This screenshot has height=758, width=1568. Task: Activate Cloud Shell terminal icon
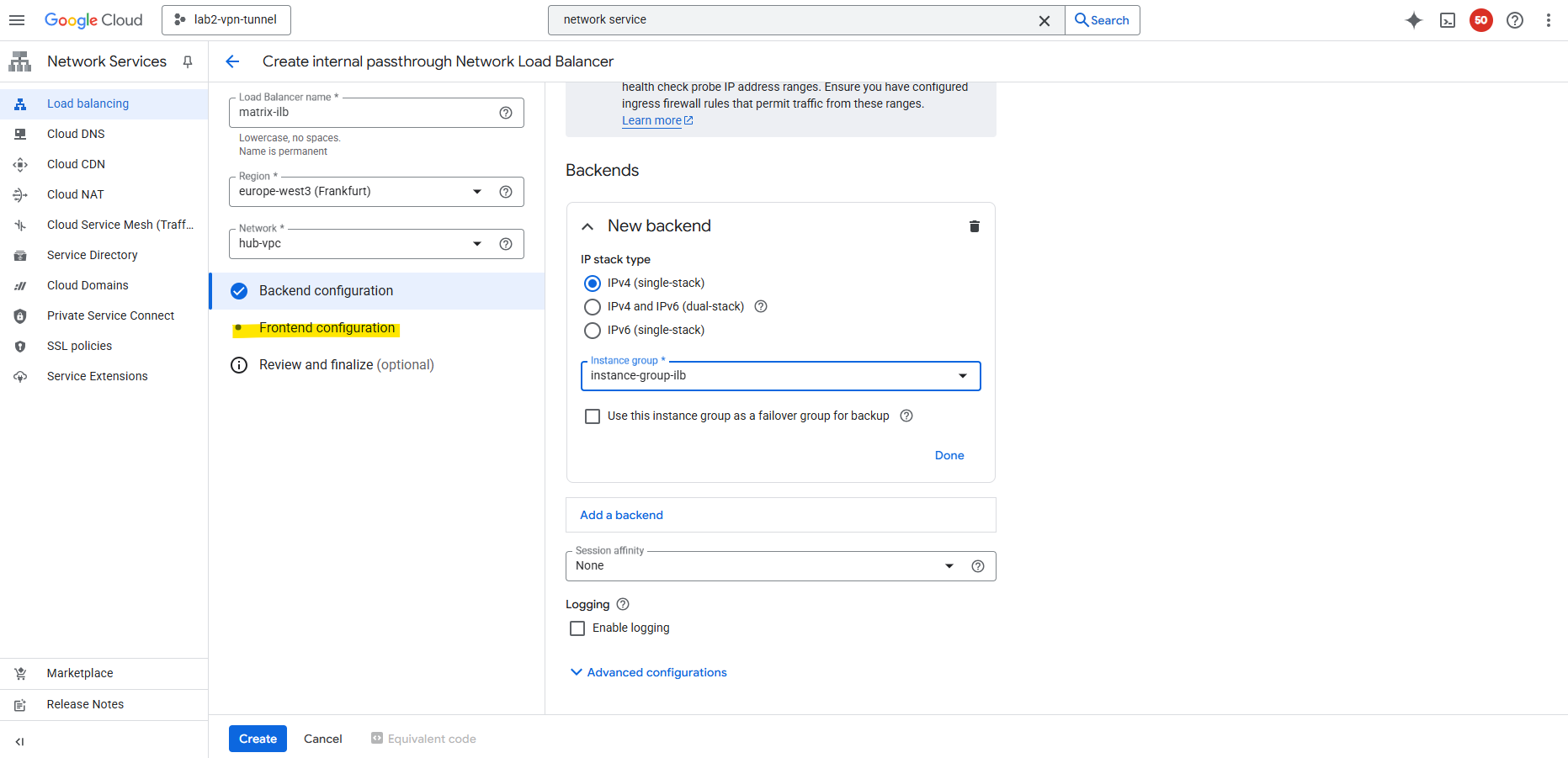pyautogui.click(x=1448, y=20)
